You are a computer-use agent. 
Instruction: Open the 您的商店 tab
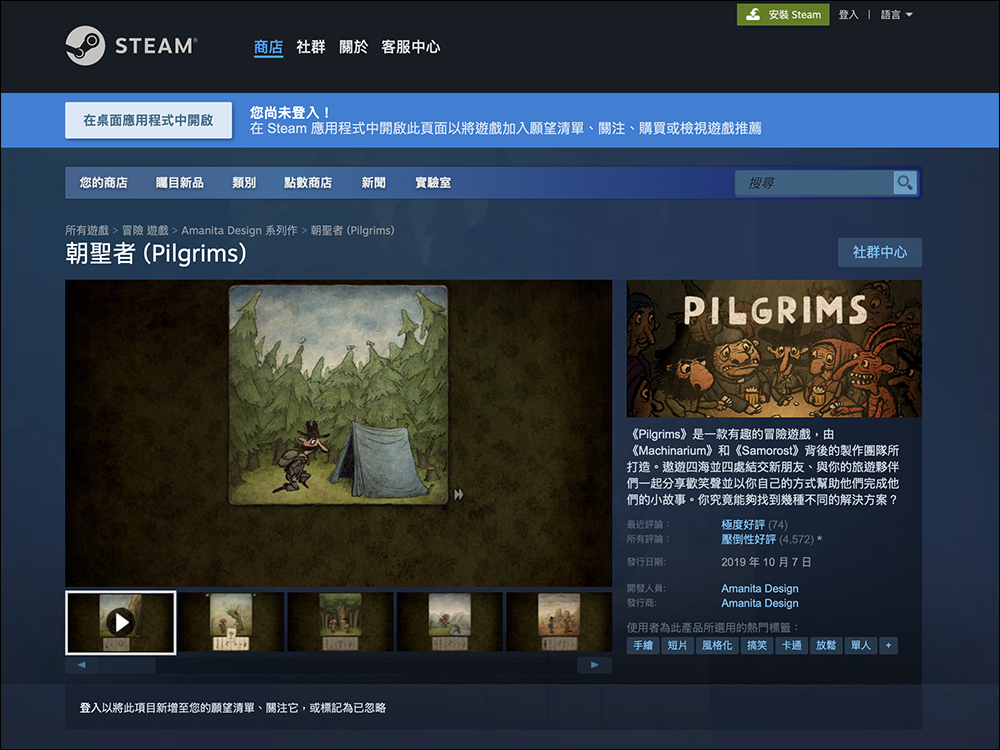pyautogui.click(x=103, y=183)
